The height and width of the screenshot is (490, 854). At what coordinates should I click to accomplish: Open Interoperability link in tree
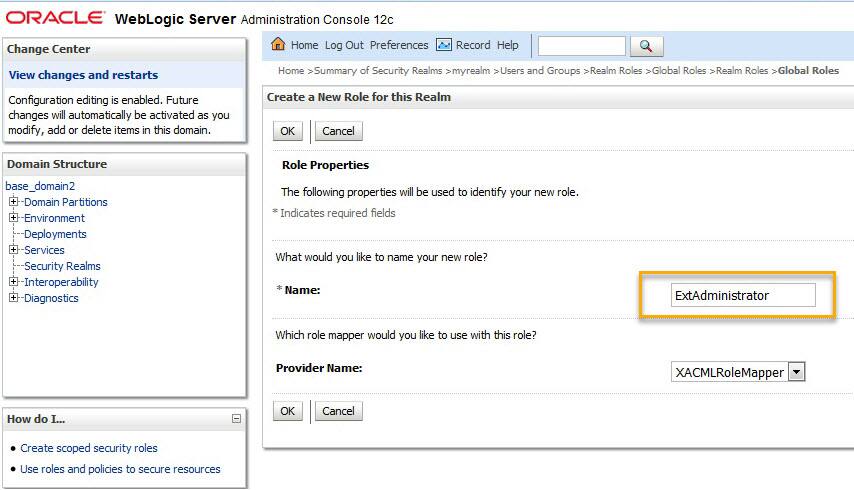61,282
